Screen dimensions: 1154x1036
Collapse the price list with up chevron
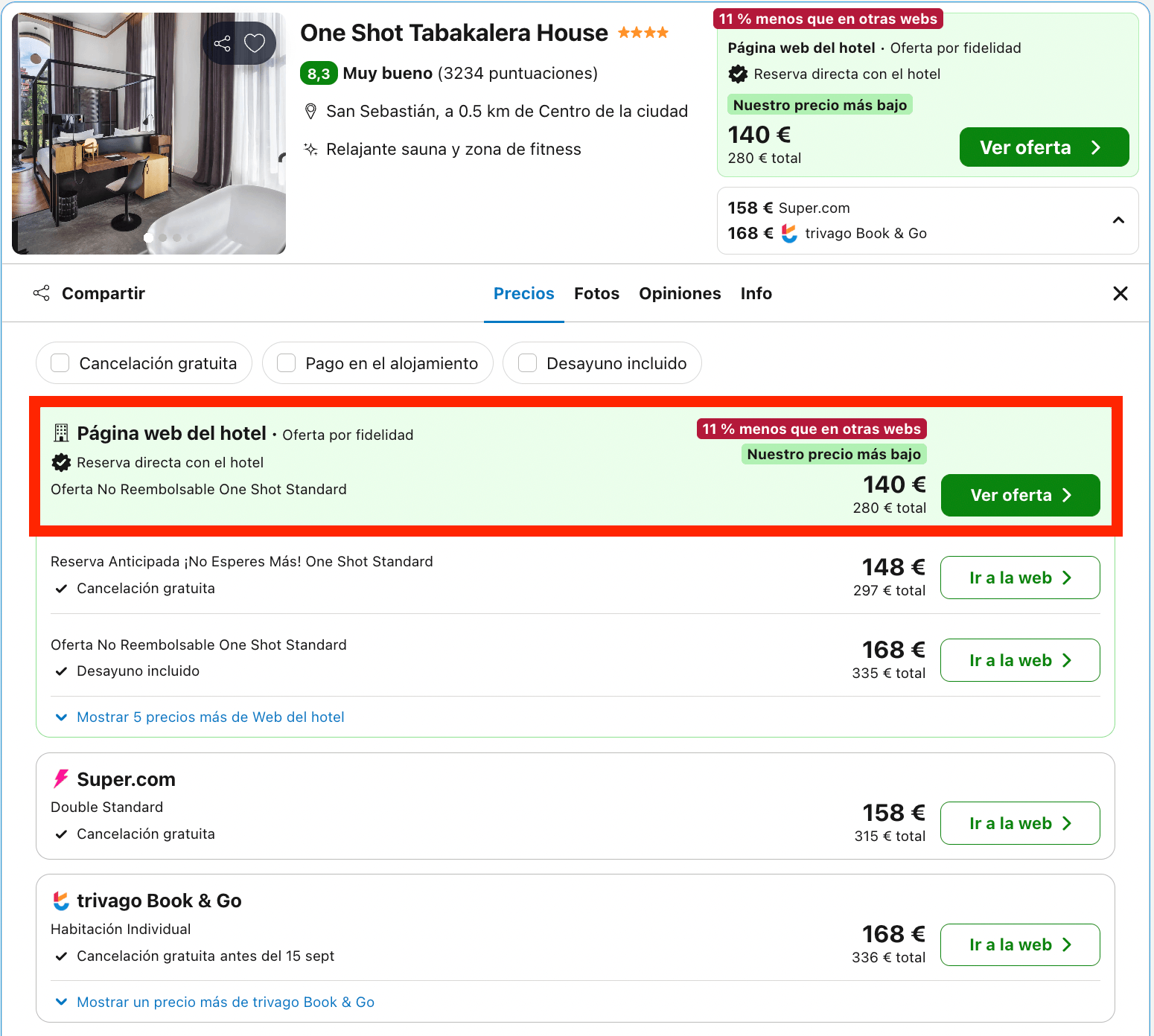1118,220
